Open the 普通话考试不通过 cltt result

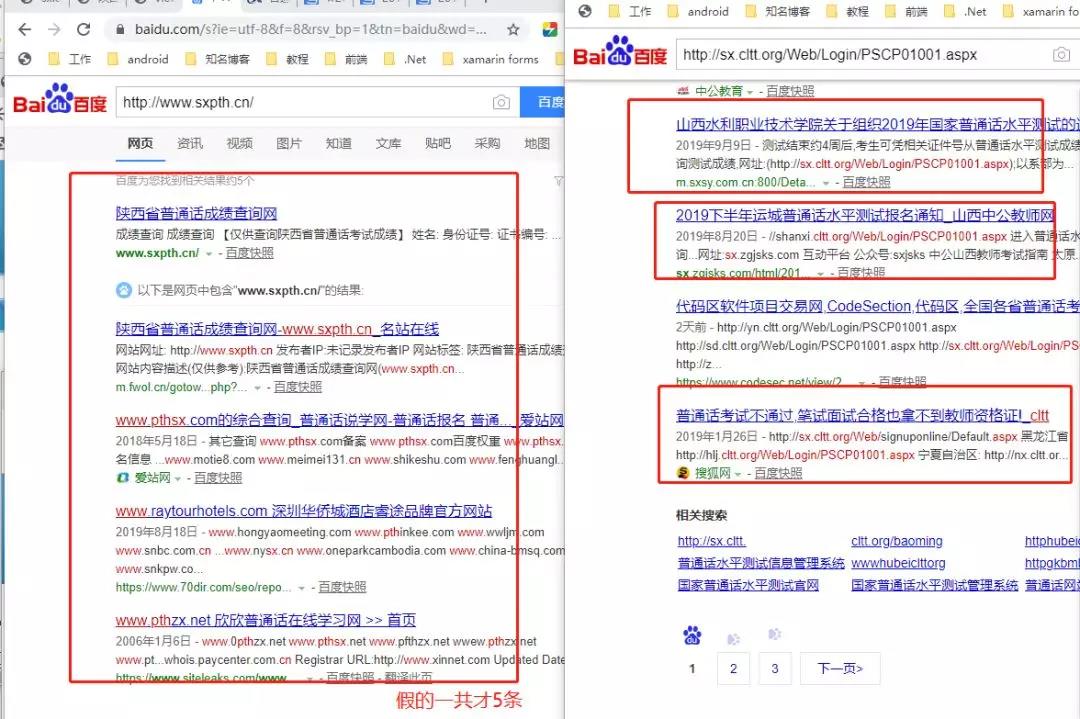coord(862,415)
